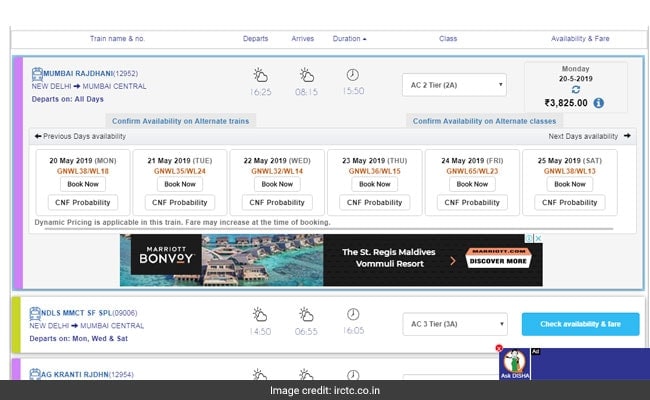Click departure weather icon for NDLS MMCT SF SPL
This screenshot has width=650, height=400.
tap(260, 314)
